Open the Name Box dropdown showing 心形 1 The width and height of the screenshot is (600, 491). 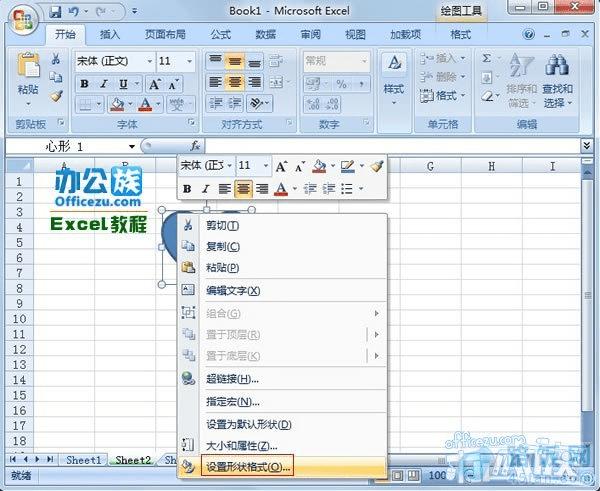132,147
